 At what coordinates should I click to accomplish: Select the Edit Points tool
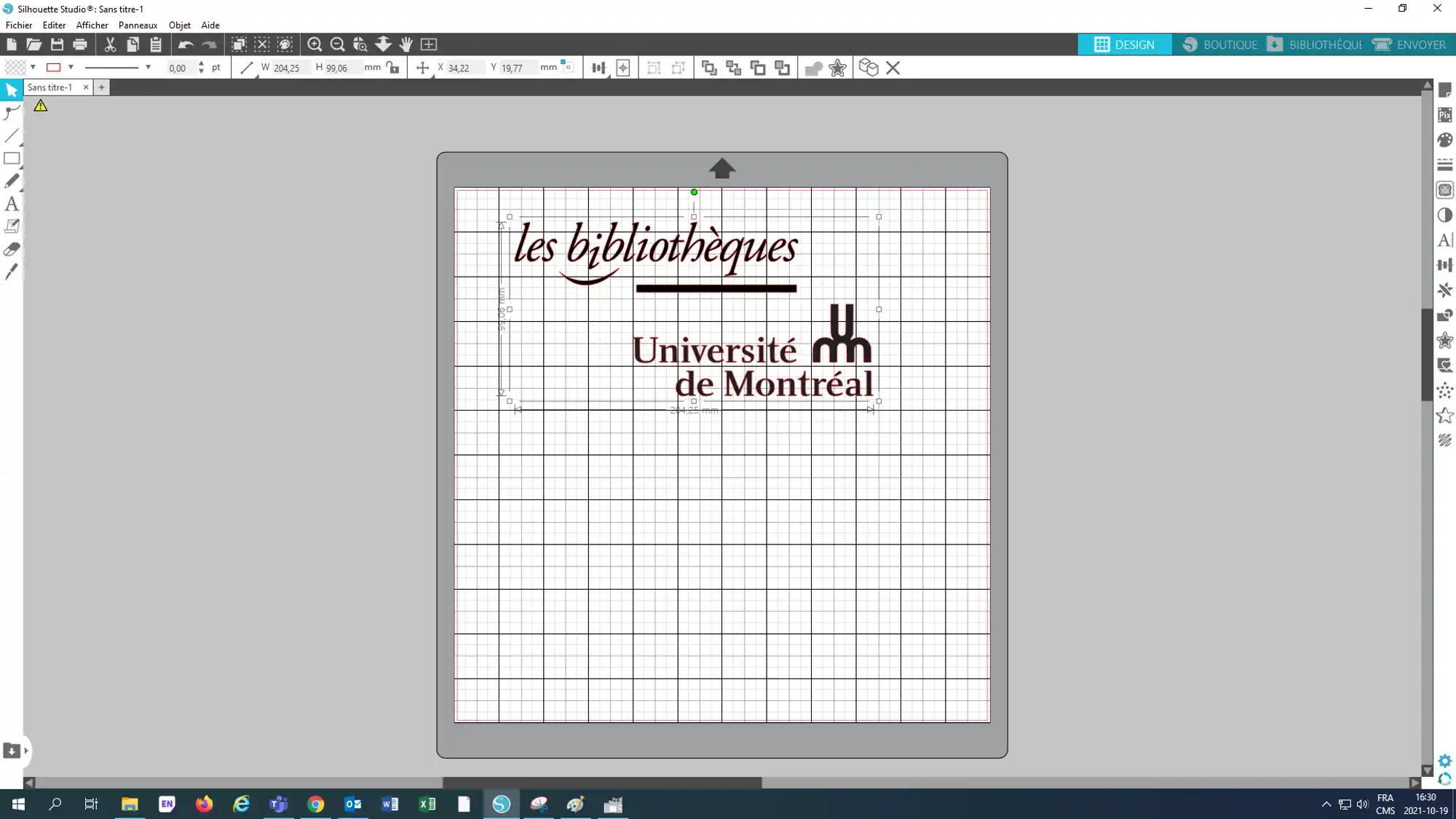(12, 113)
